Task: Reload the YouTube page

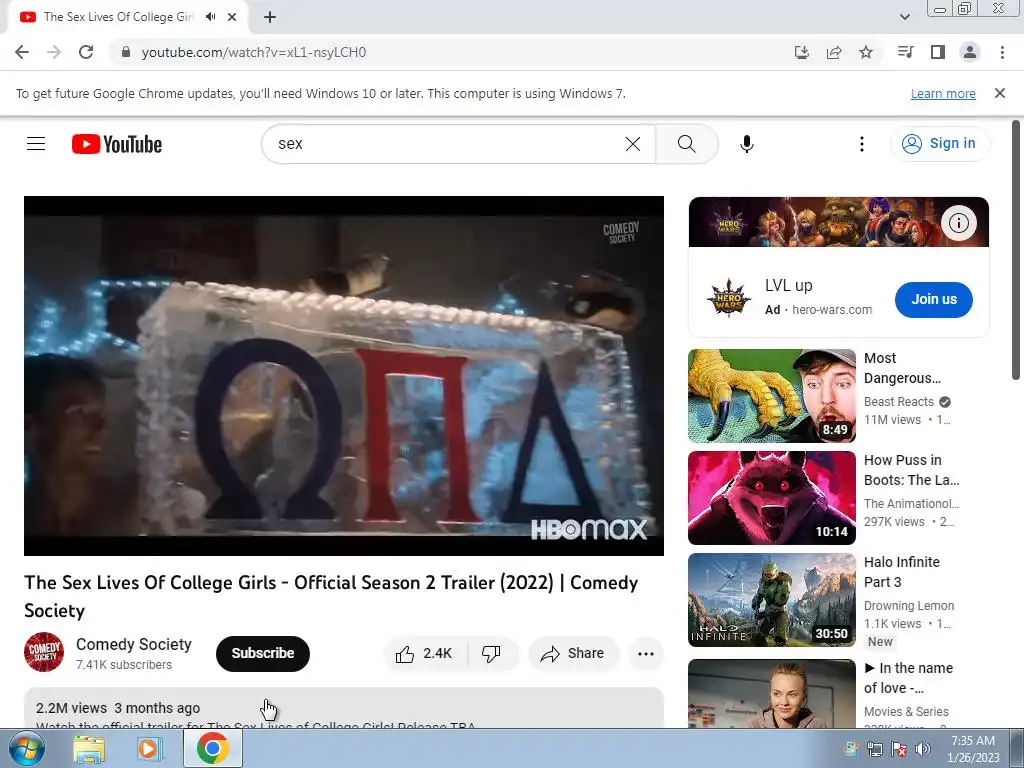Action: click(86, 52)
